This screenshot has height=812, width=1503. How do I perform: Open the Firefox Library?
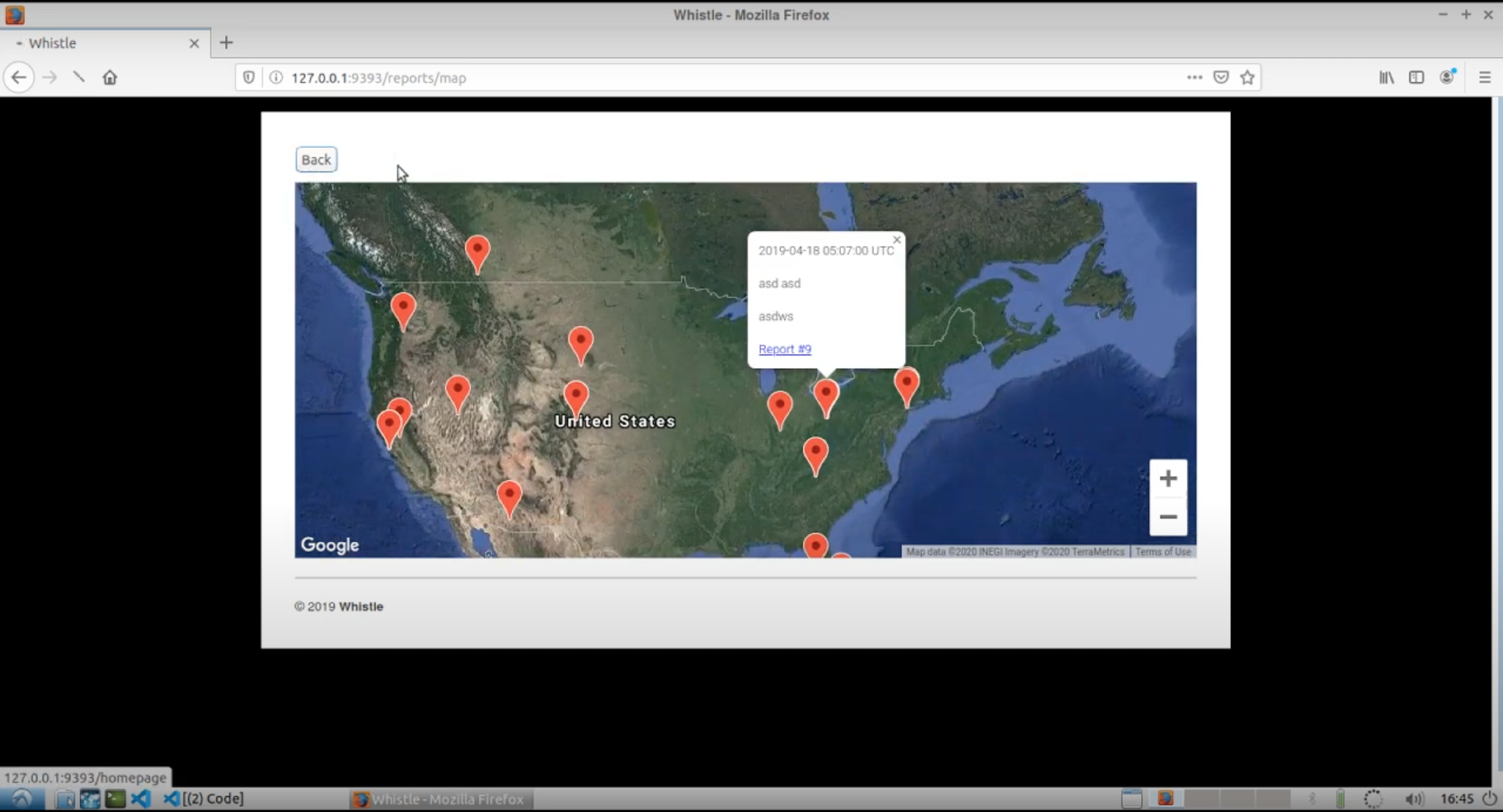tap(1386, 77)
